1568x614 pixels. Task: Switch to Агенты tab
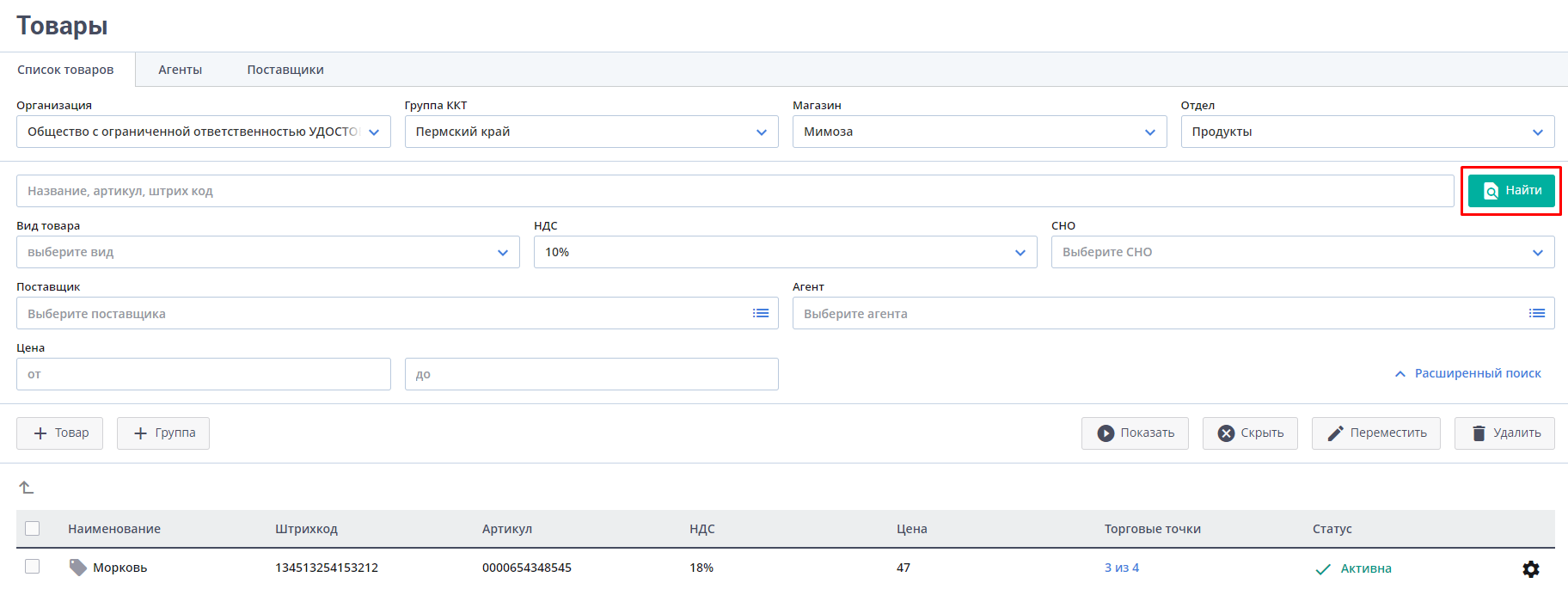(x=181, y=70)
